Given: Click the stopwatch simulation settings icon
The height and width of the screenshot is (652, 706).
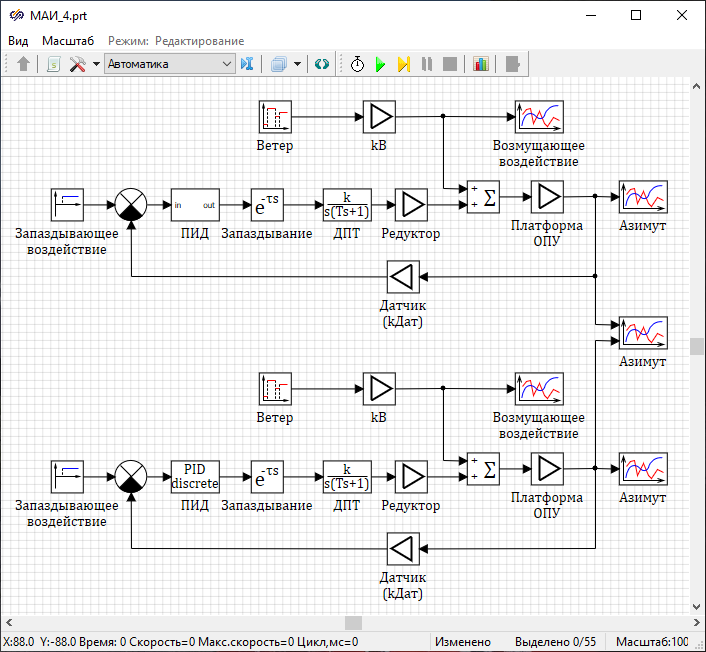Looking at the screenshot, I should click(357, 64).
